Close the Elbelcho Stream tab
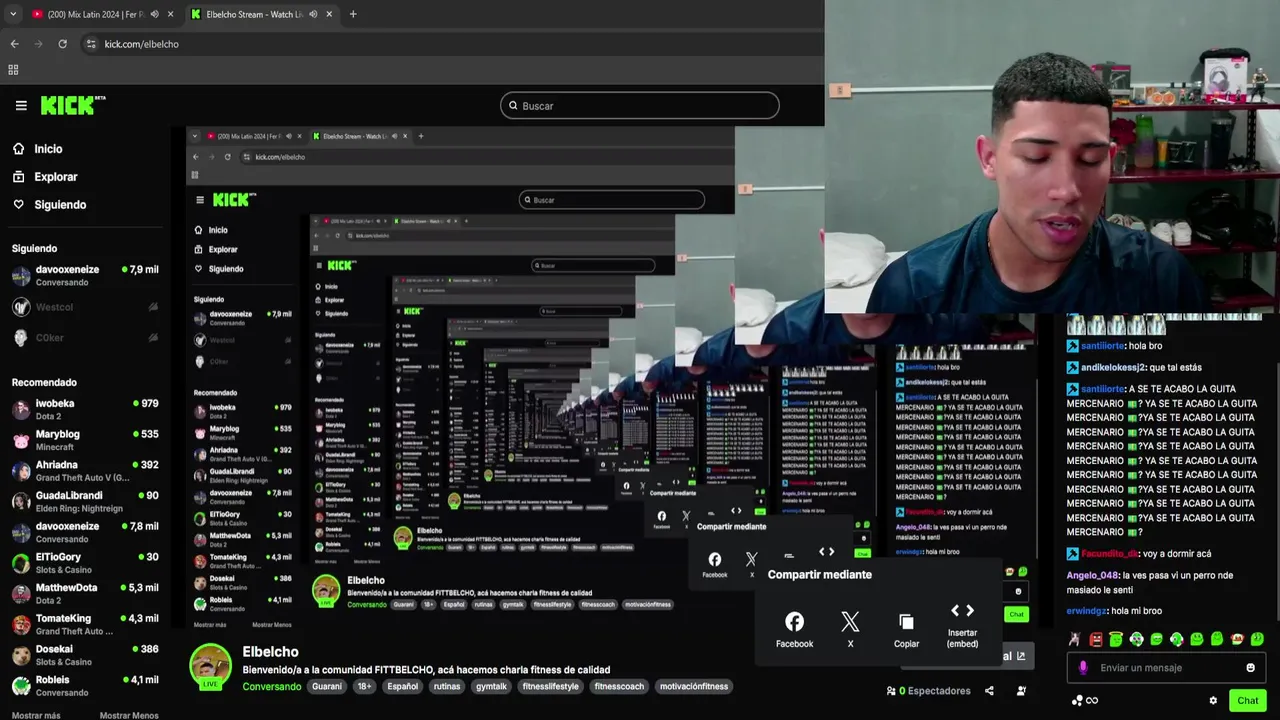Screen dimensions: 1280x720 click(329, 14)
